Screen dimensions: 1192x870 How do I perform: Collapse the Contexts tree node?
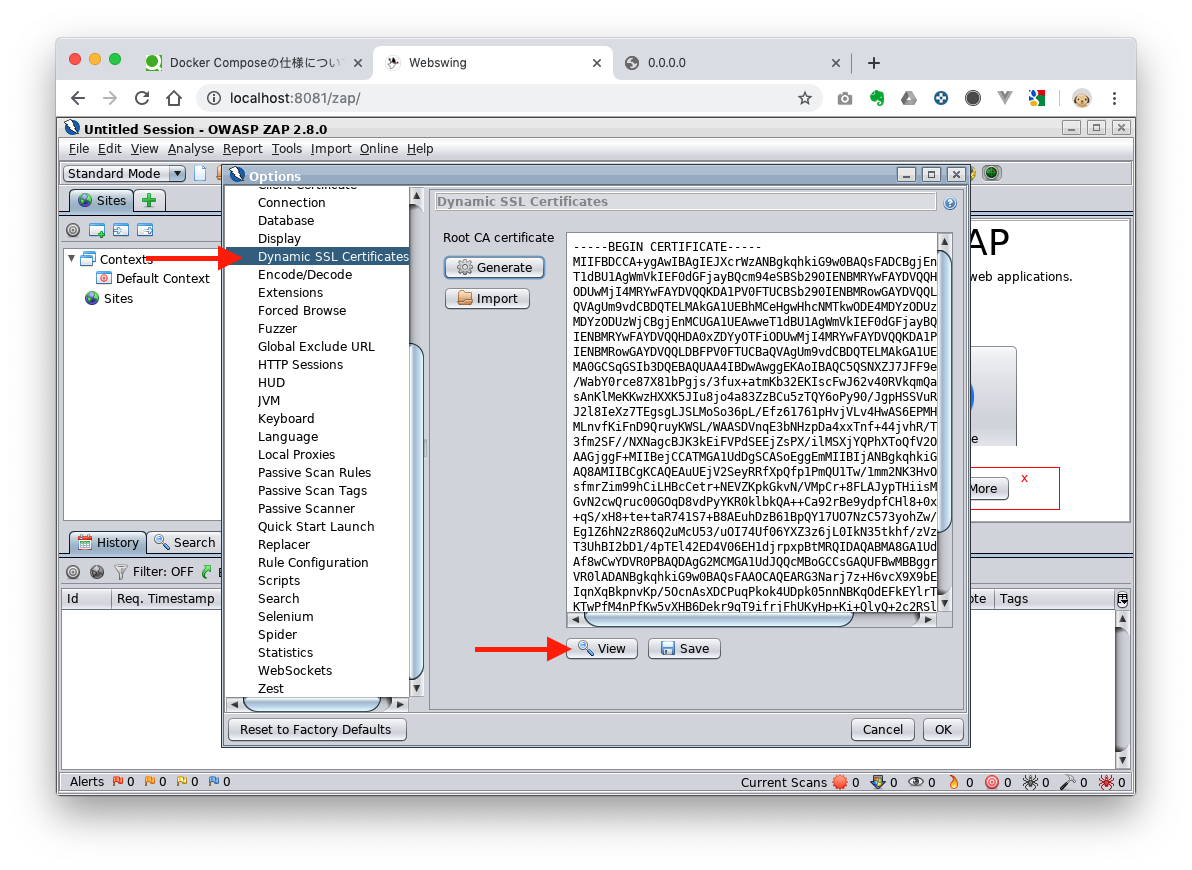coord(71,259)
